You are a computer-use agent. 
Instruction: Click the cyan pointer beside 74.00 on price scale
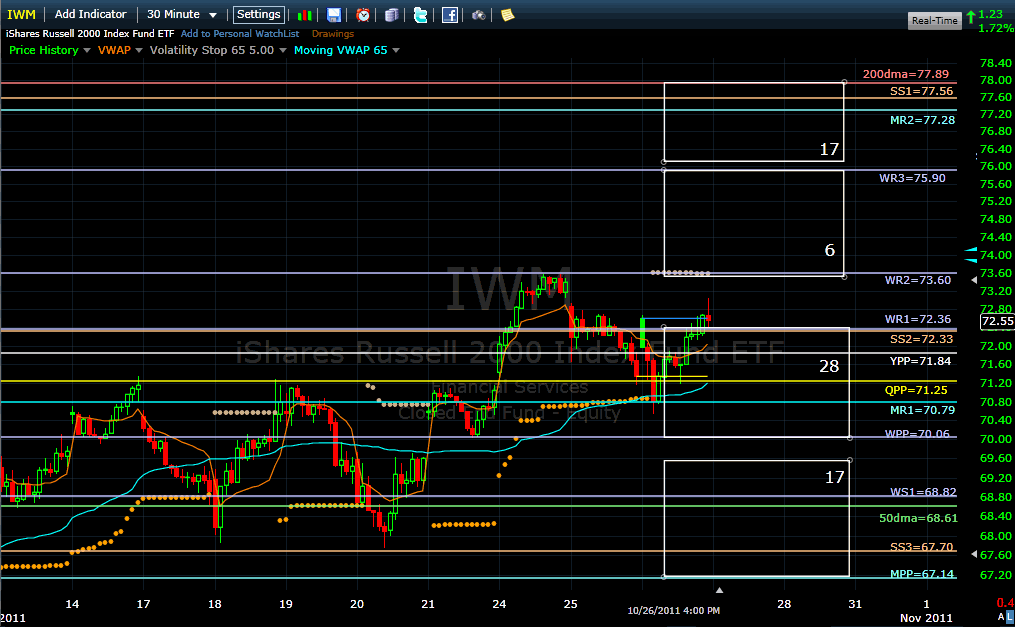pyautogui.click(x=970, y=255)
